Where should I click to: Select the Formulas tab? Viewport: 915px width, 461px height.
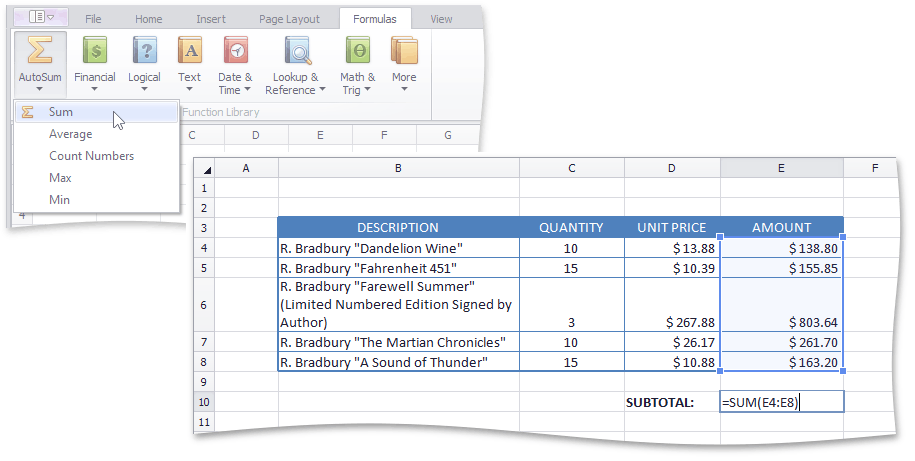(375, 19)
